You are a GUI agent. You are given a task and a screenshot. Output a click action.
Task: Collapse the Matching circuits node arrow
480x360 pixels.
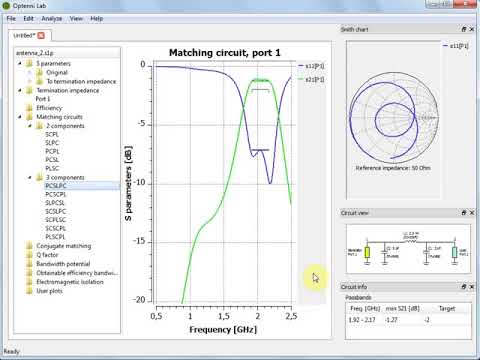[x=19, y=117]
